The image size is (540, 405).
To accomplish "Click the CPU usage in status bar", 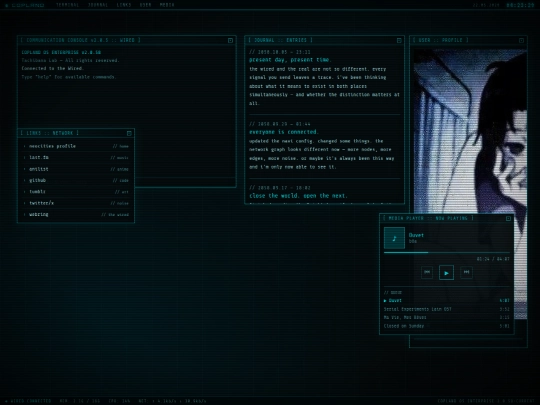I will (x=119, y=401).
